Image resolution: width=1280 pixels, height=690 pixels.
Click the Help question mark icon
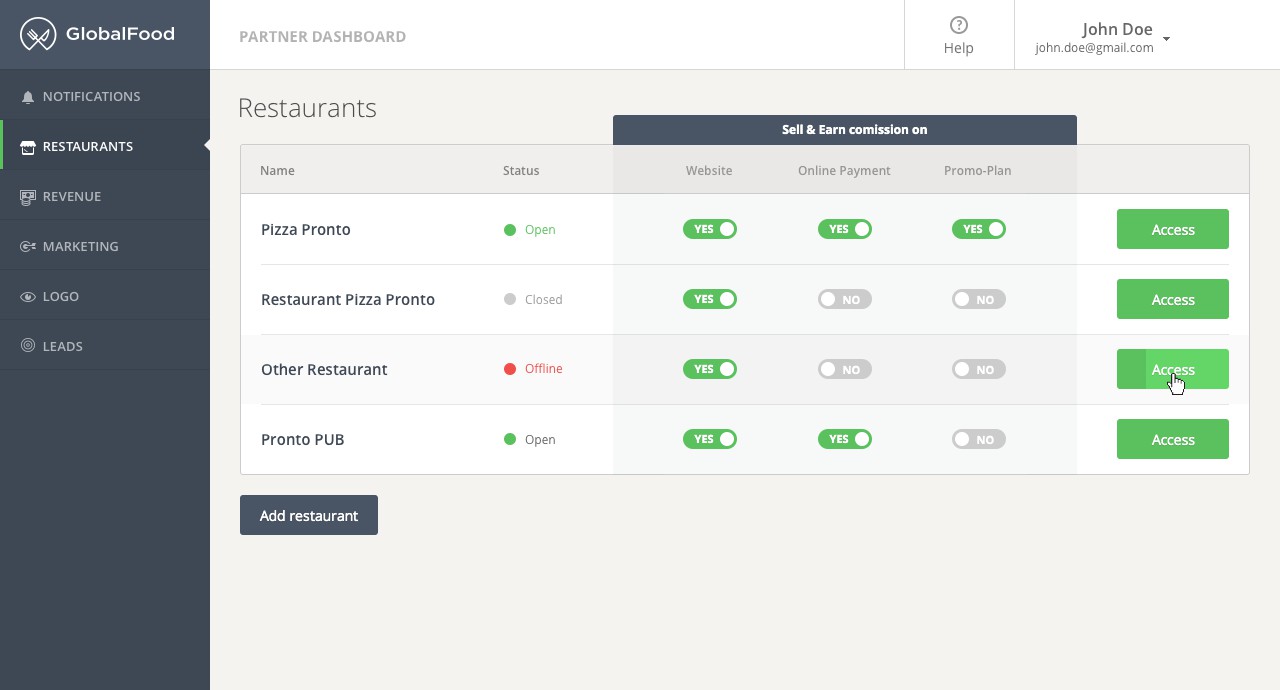coord(959,26)
